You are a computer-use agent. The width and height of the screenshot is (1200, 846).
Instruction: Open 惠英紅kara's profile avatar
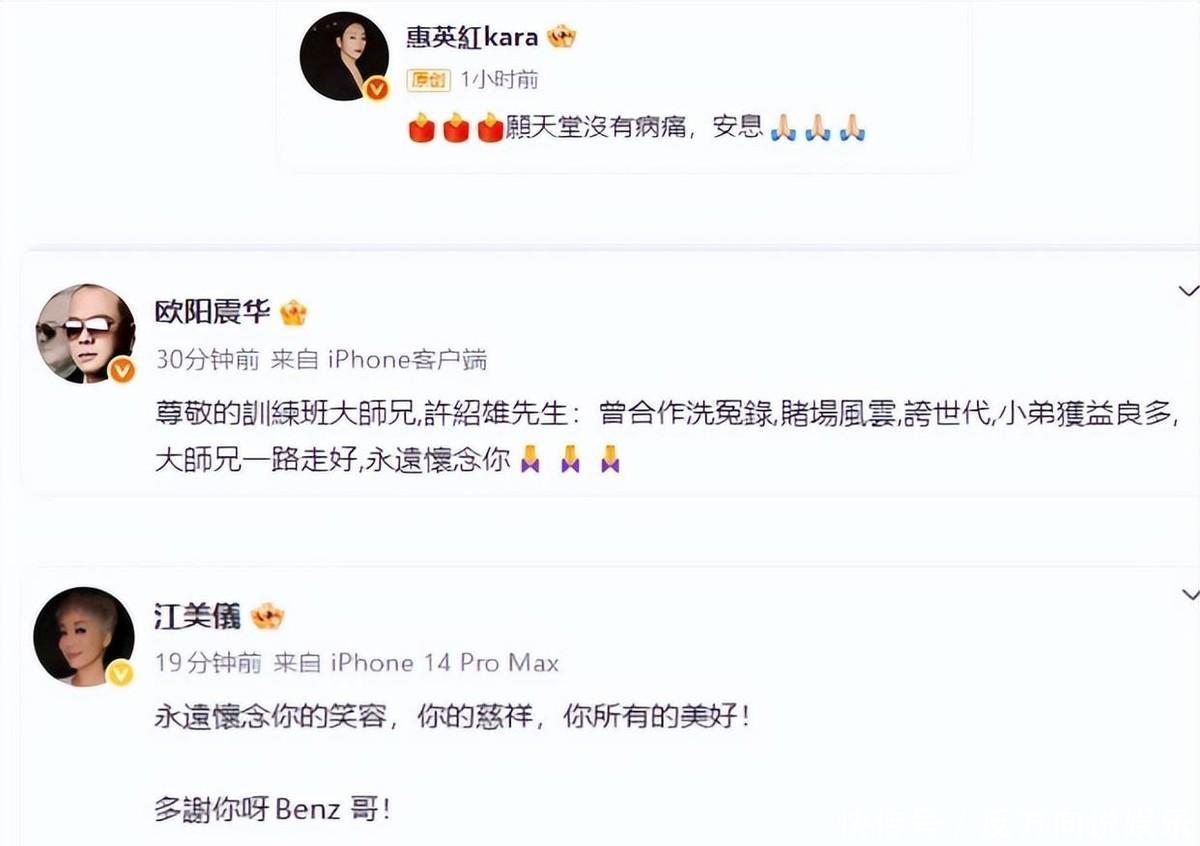tap(345, 56)
